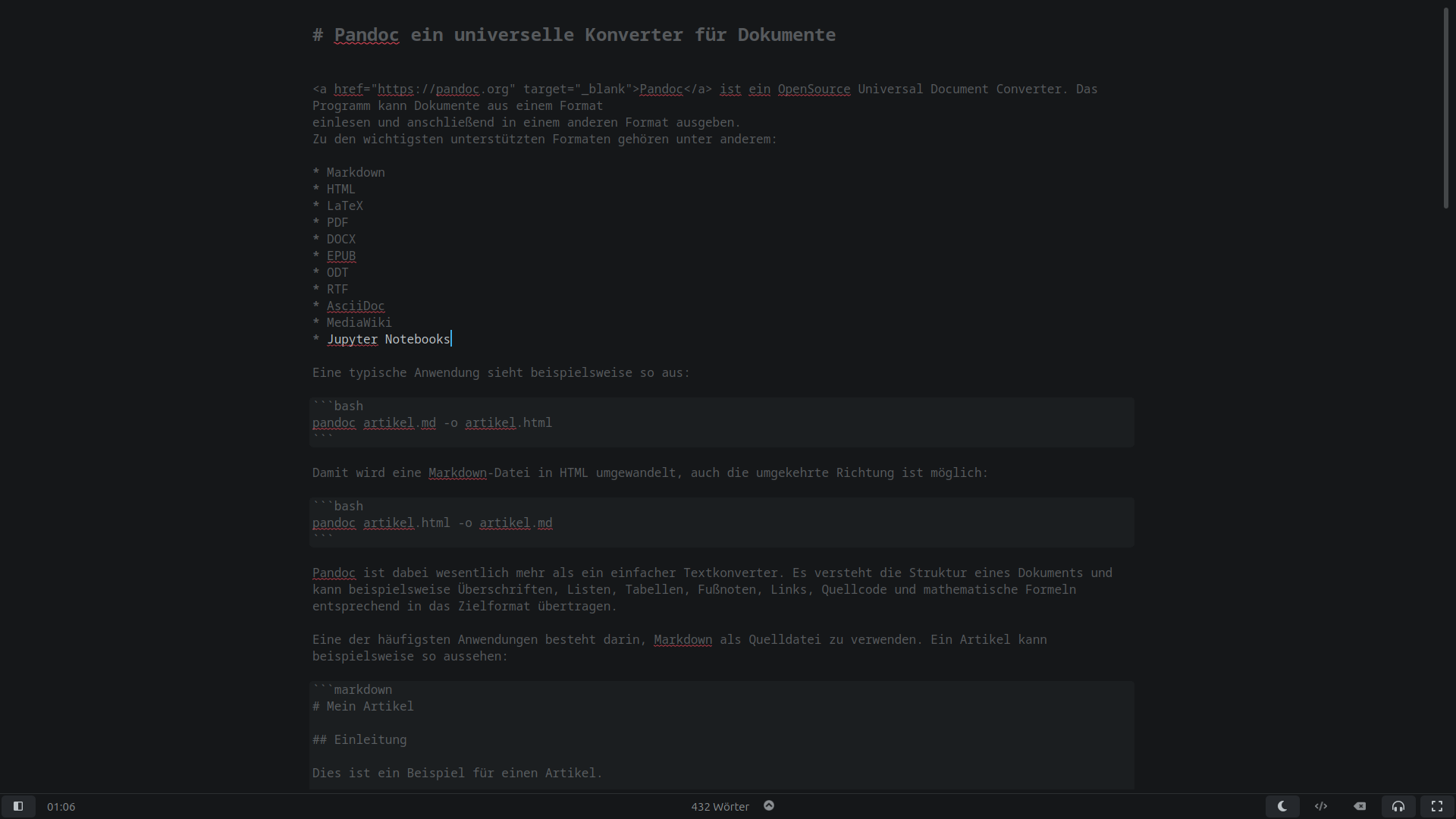Expand the word count statistics arrow
The width and height of the screenshot is (1456, 819).
[x=769, y=805]
